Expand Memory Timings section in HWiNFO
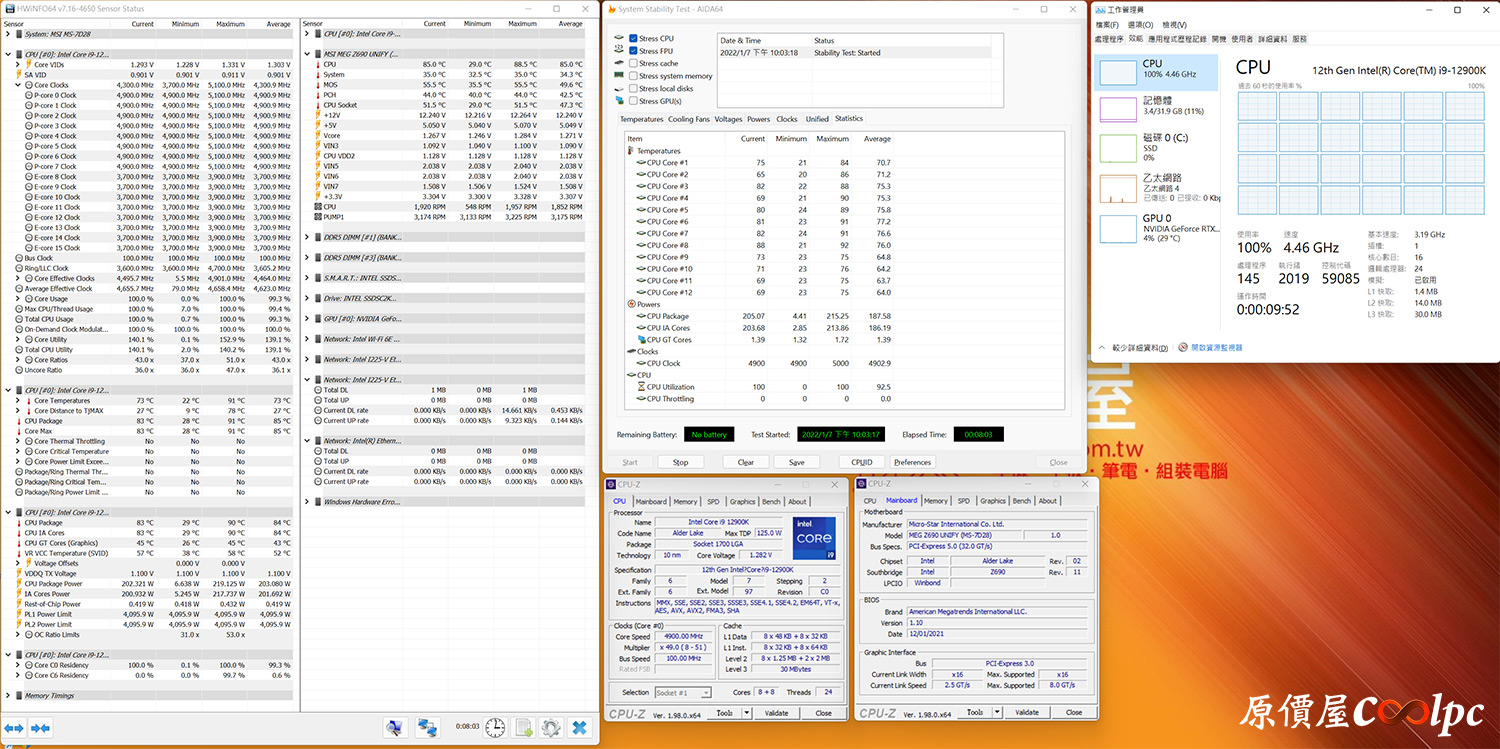Screen dimensions: 1500x749 [x=8, y=696]
